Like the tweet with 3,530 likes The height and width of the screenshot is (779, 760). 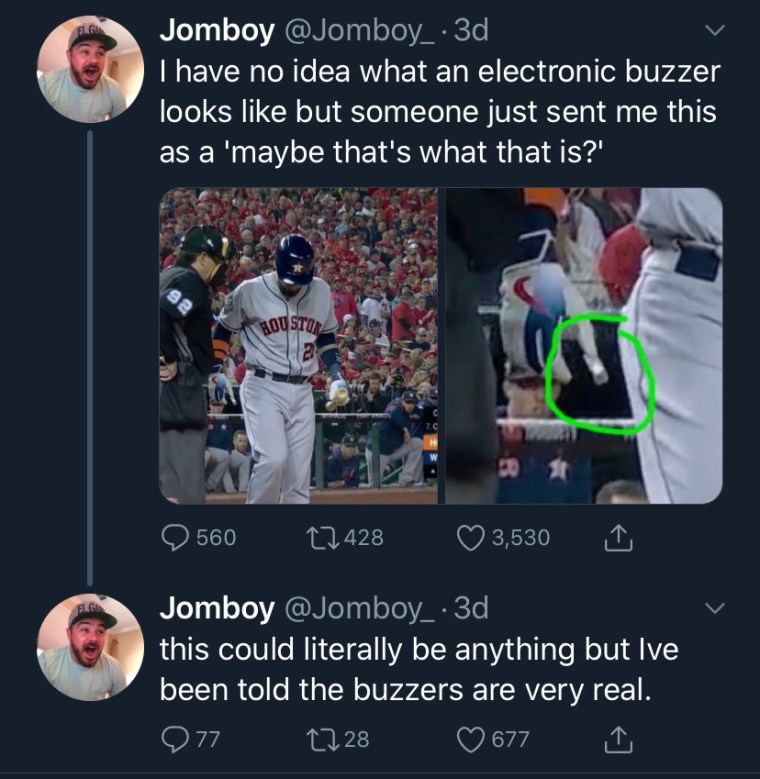tap(471, 538)
